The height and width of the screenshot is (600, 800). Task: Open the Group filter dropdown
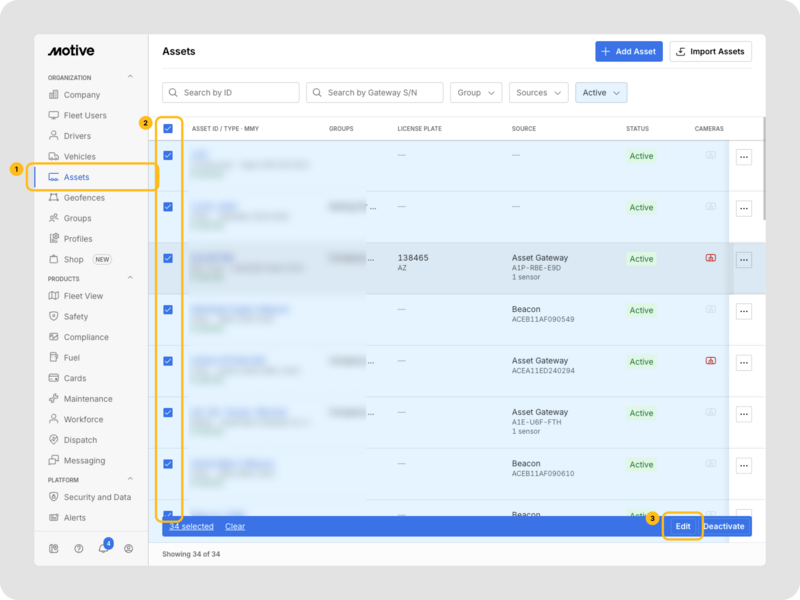point(476,93)
